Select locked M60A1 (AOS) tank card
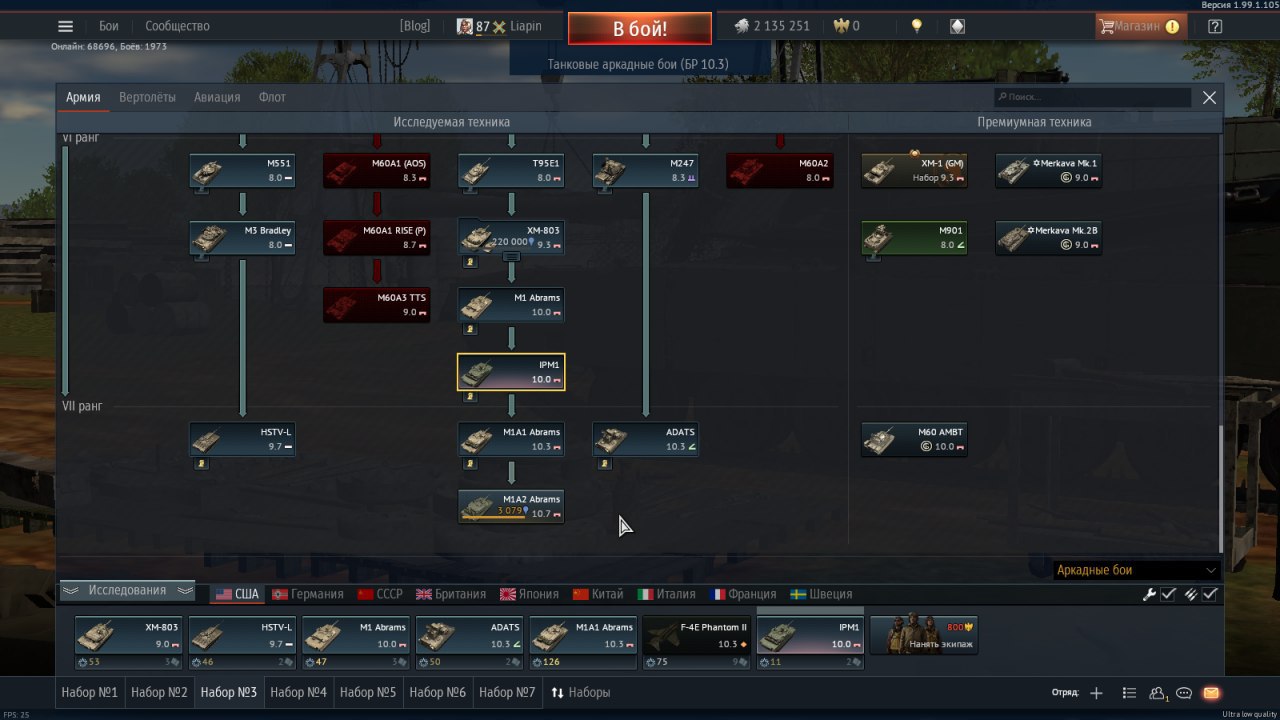The height and width of the screenshot is (720, 1280). (x=377, y=170)
